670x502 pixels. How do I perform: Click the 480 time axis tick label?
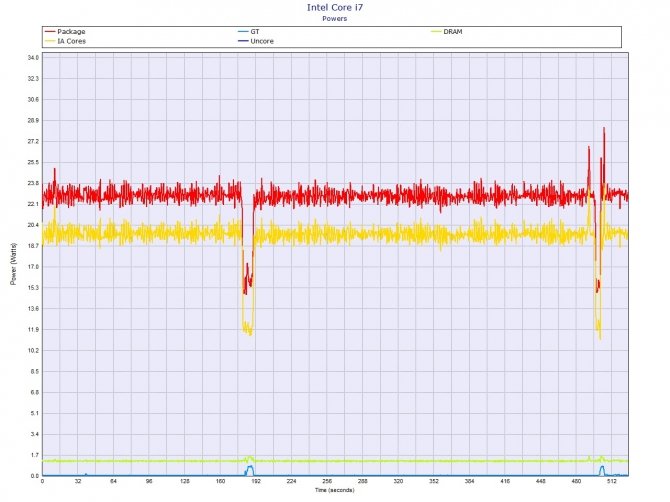pos(576,481)
